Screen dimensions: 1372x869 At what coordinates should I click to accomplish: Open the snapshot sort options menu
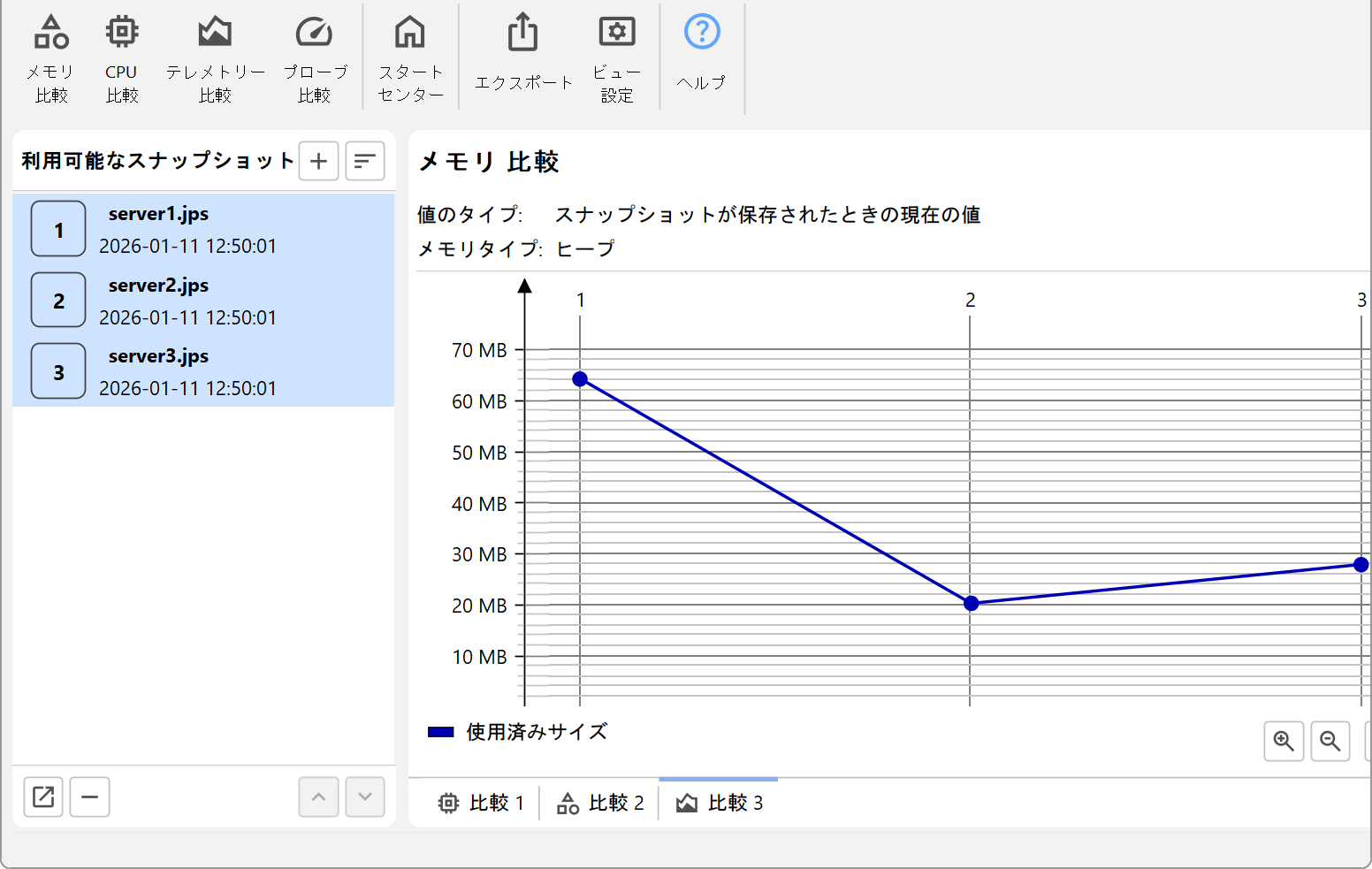[x=364, y=161]
